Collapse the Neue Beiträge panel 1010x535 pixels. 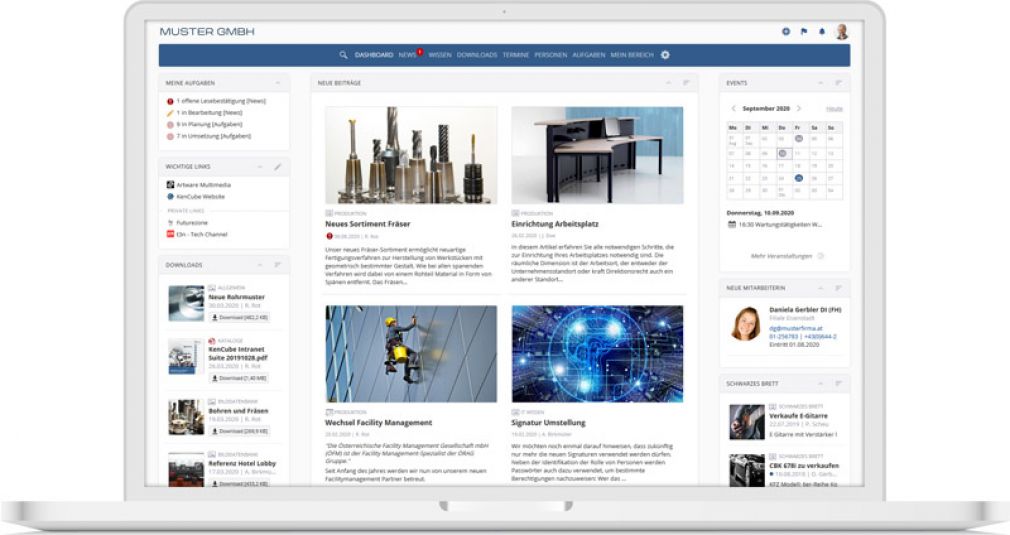click(x=669, y=83)
